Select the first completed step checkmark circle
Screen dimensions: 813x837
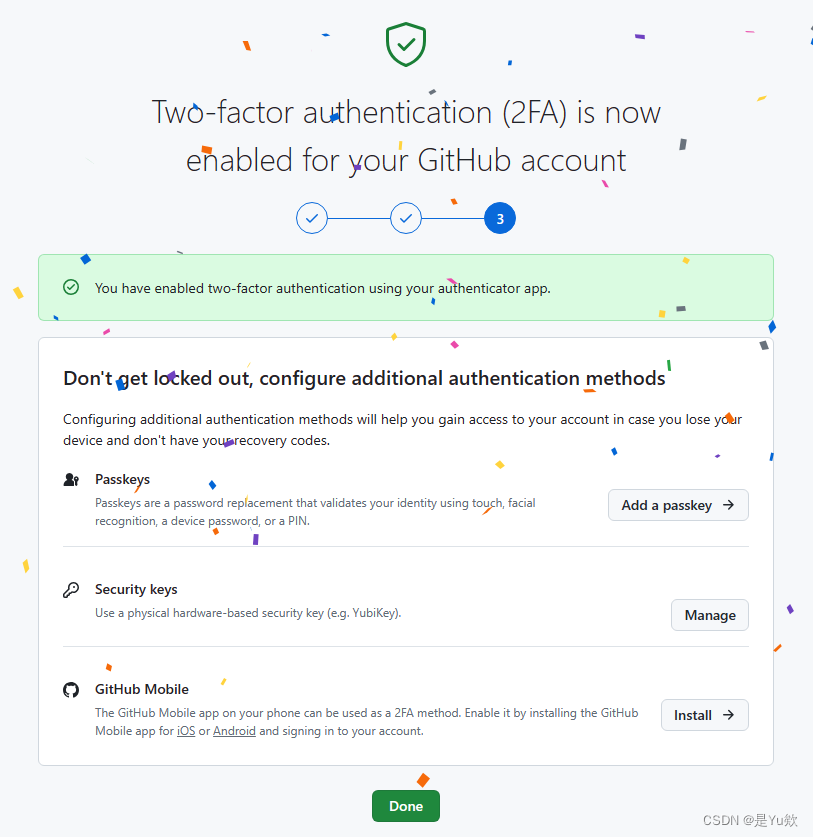pos(312,218)
